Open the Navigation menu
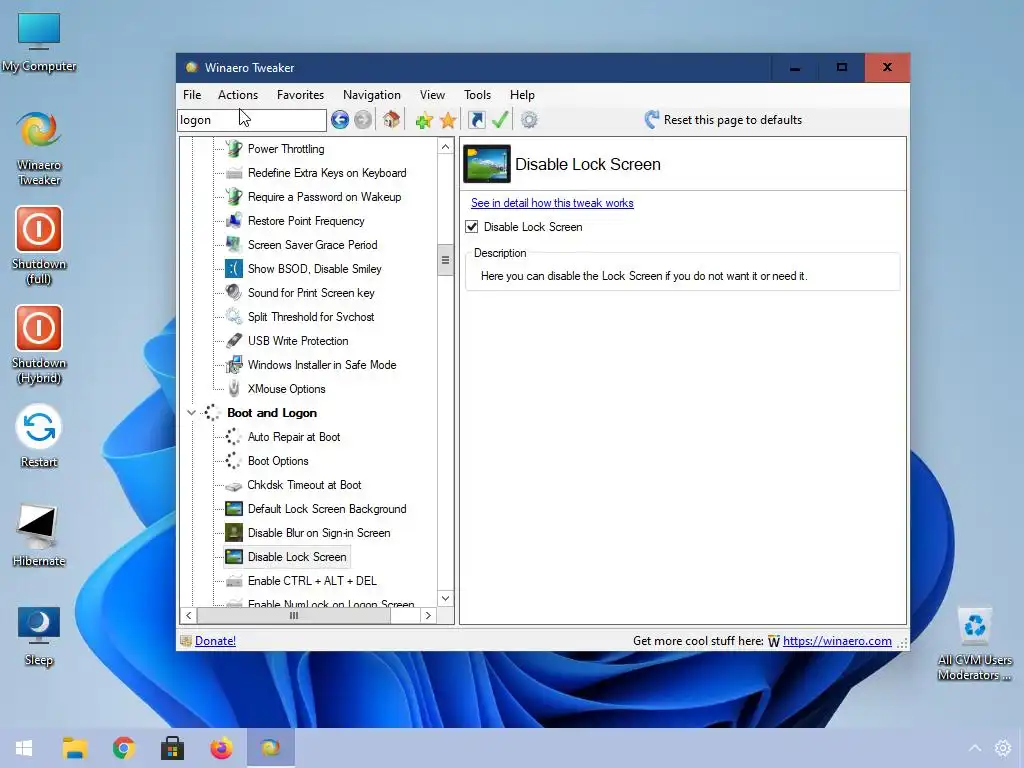 (372, 95)
